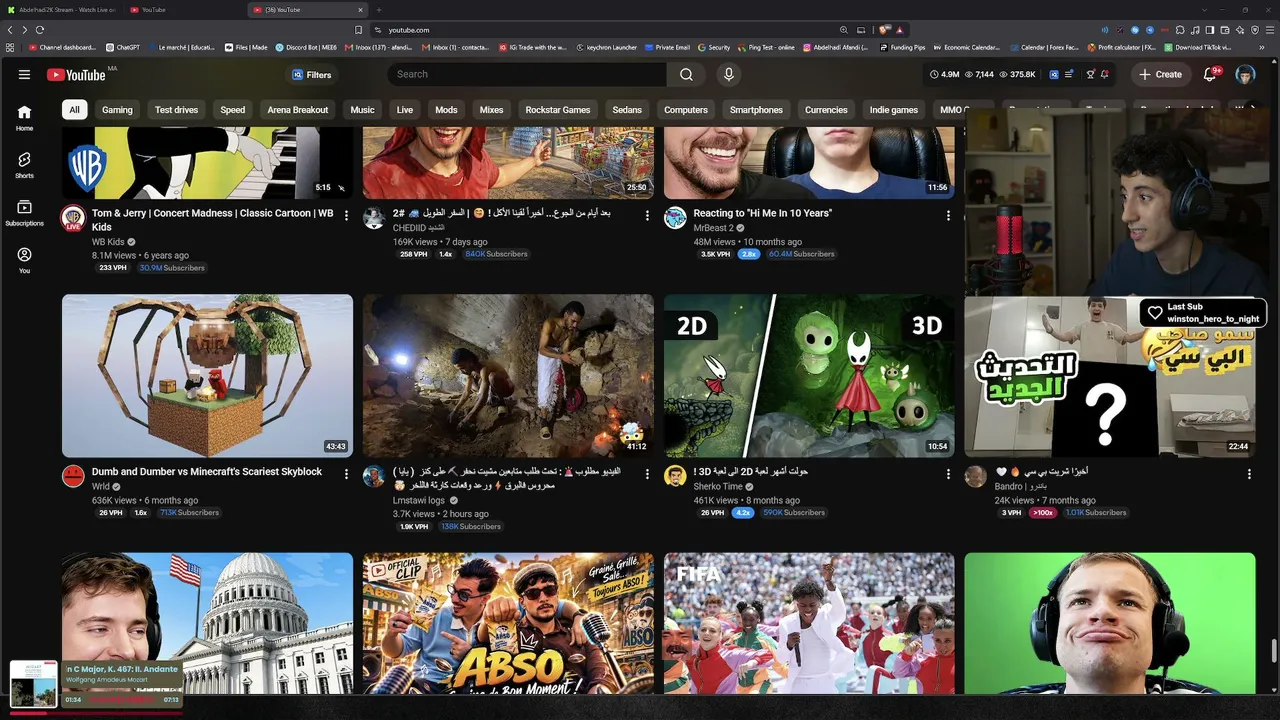The height and width of the screenshot is (720, 1280).
Task: Click the 713K Subscribers badge under Wrld
Action: [189, 513]
